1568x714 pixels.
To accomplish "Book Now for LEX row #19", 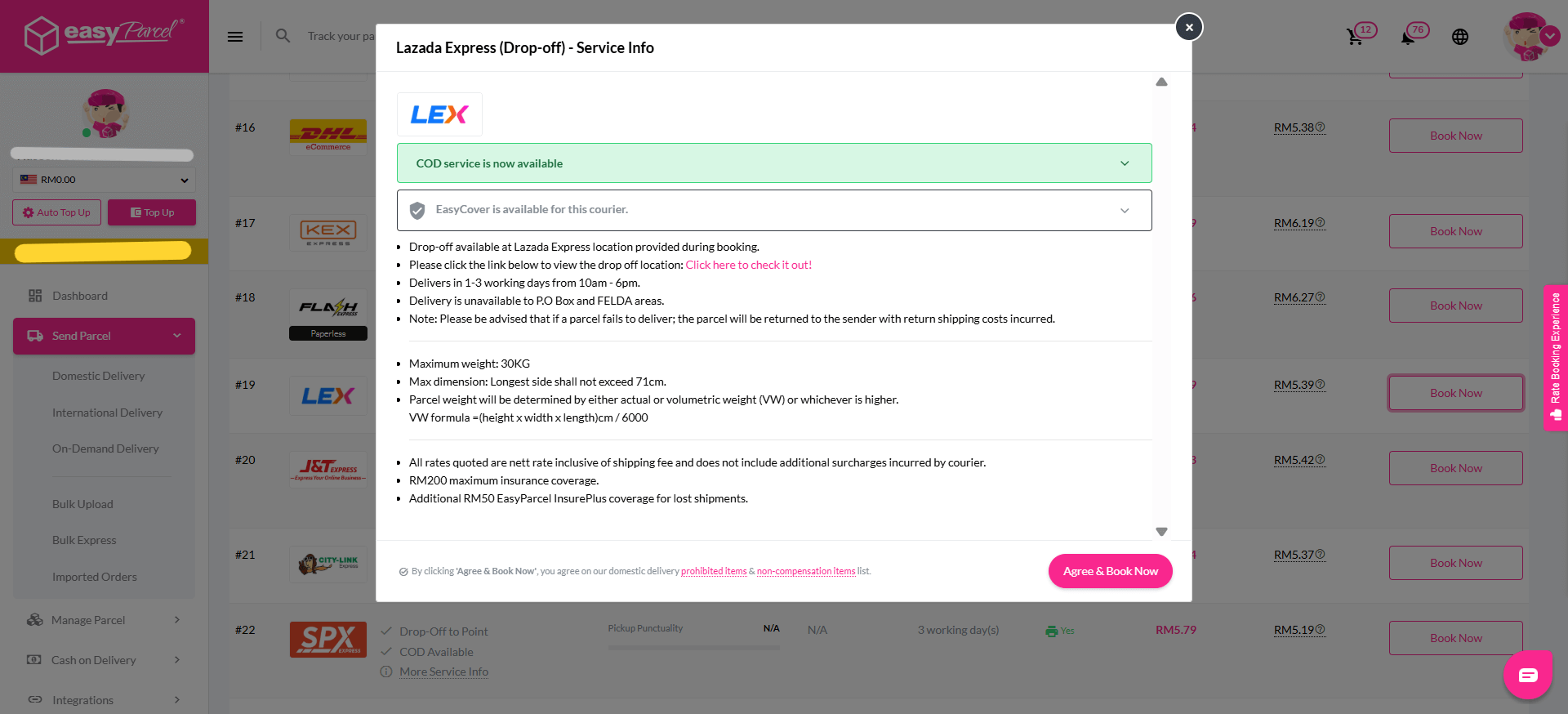I will pos(1456,393).
